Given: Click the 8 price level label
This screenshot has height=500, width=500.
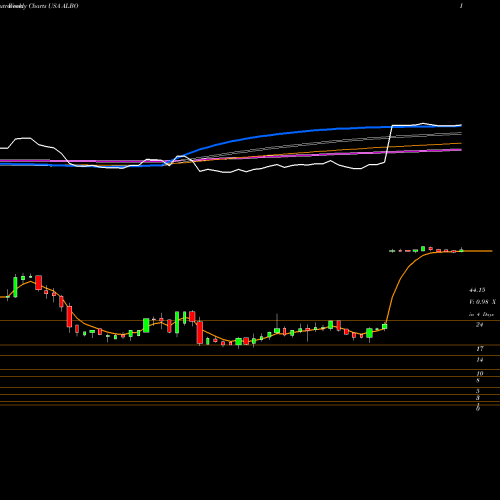Looking at the screenshot, I should tap(478, 381).
